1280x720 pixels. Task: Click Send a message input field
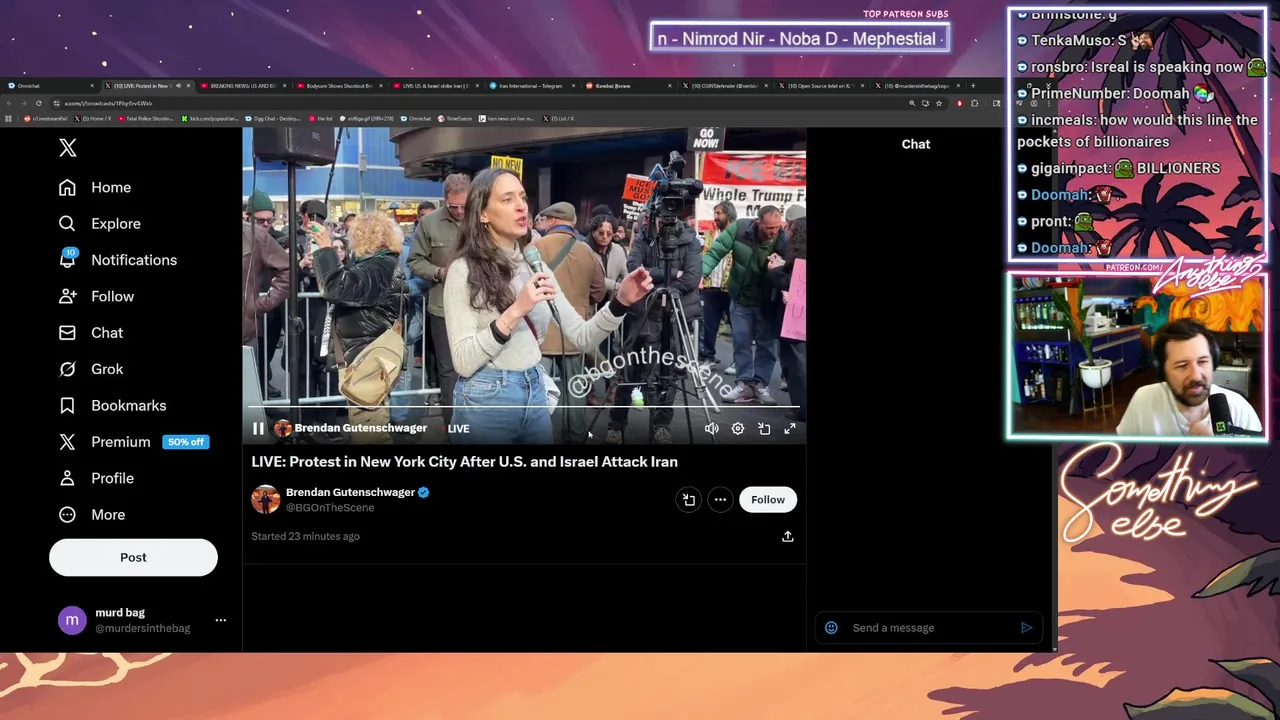pyautogui.click(x=930, y=628)
